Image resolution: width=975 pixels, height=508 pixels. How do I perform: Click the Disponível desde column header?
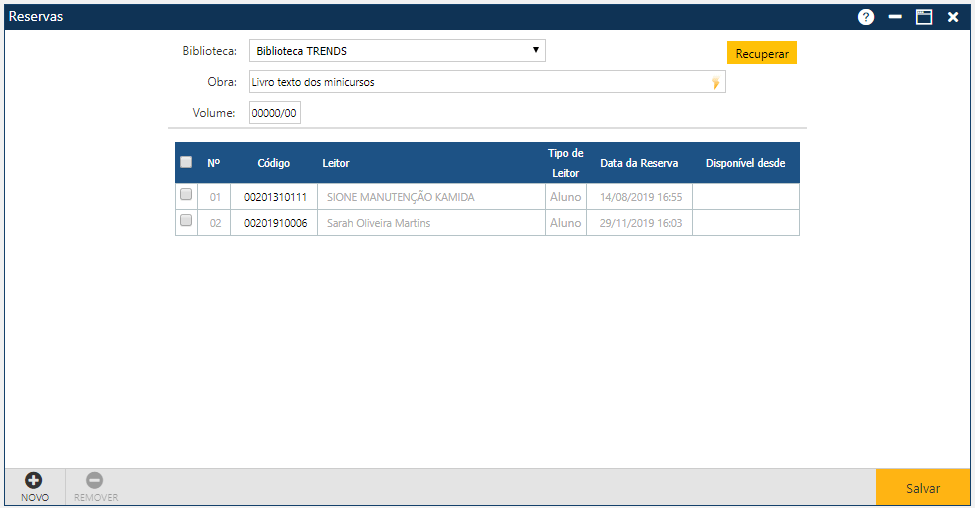(745, 163)
